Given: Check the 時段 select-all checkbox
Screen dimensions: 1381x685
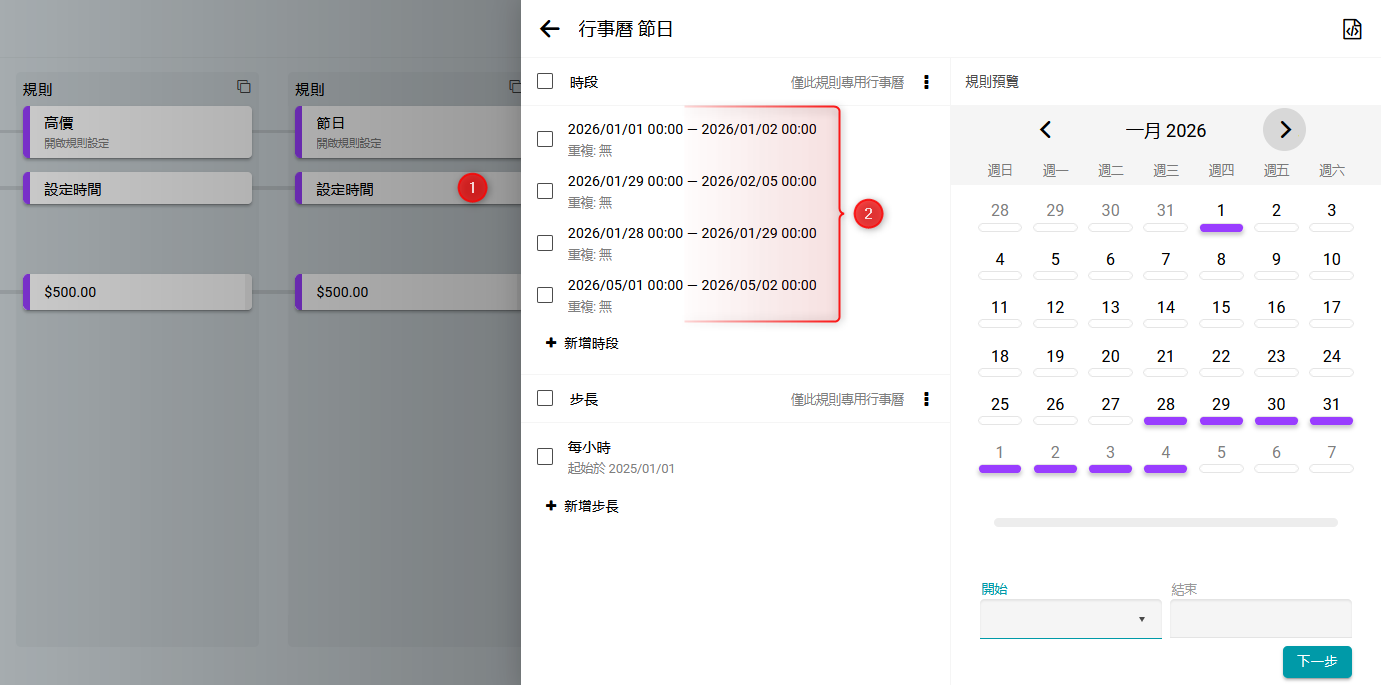Looking at the screenshot, I should click(x=545, y=81).
